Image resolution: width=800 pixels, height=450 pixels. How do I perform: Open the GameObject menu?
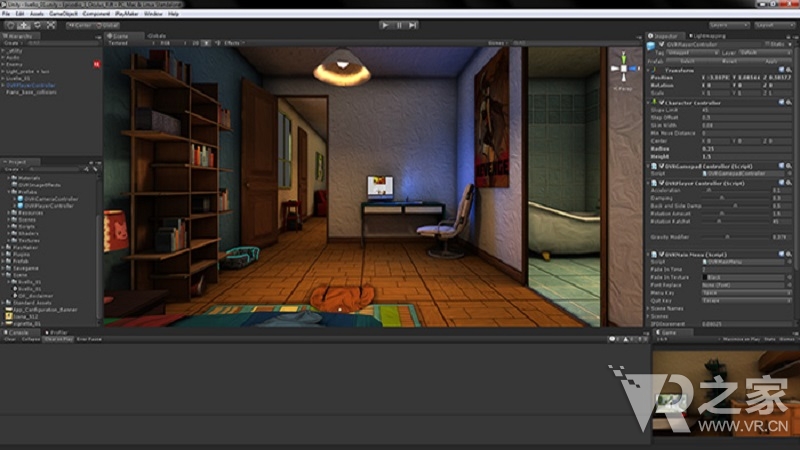click(x=63, y=14)
